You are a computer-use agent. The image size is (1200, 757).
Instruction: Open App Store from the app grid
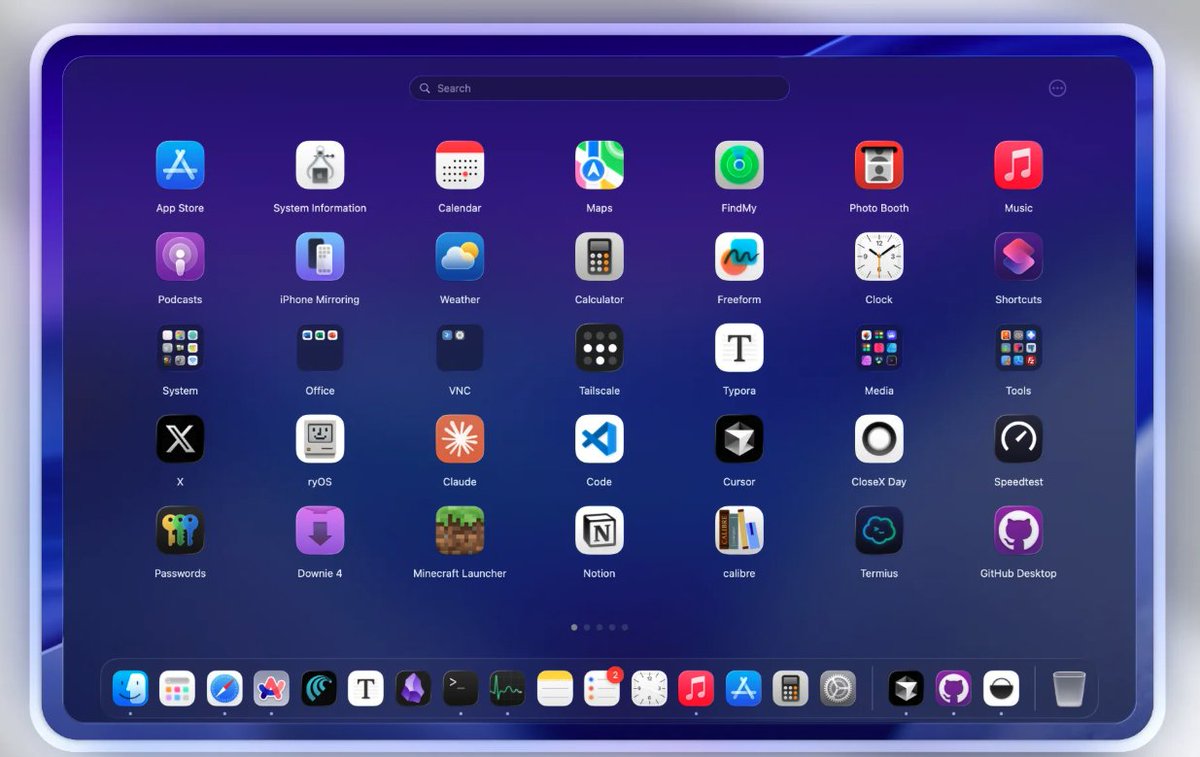pyautogui.click(x=180, y=165)
